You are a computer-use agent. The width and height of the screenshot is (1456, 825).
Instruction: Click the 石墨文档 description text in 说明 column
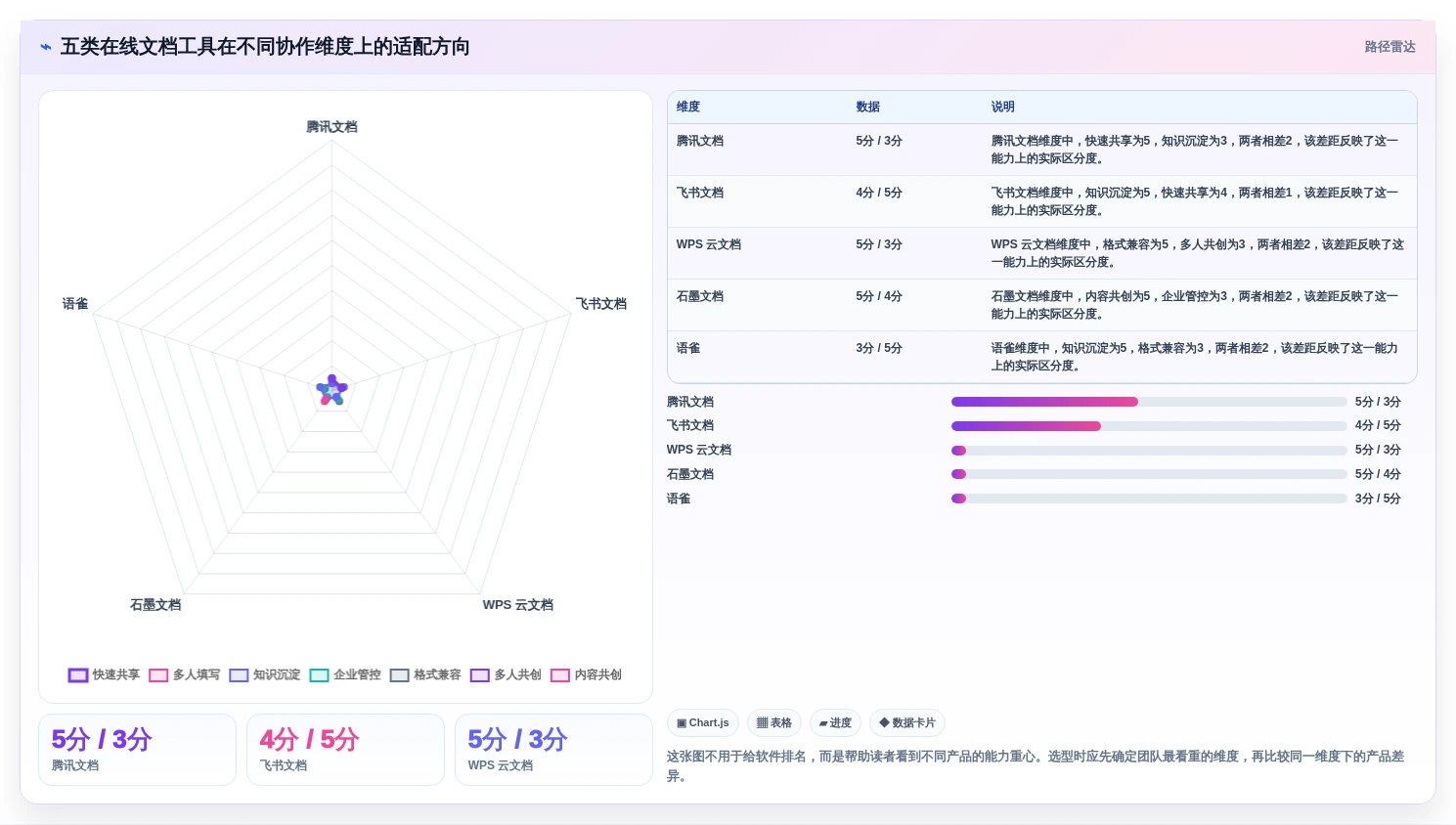[1195, 305]
